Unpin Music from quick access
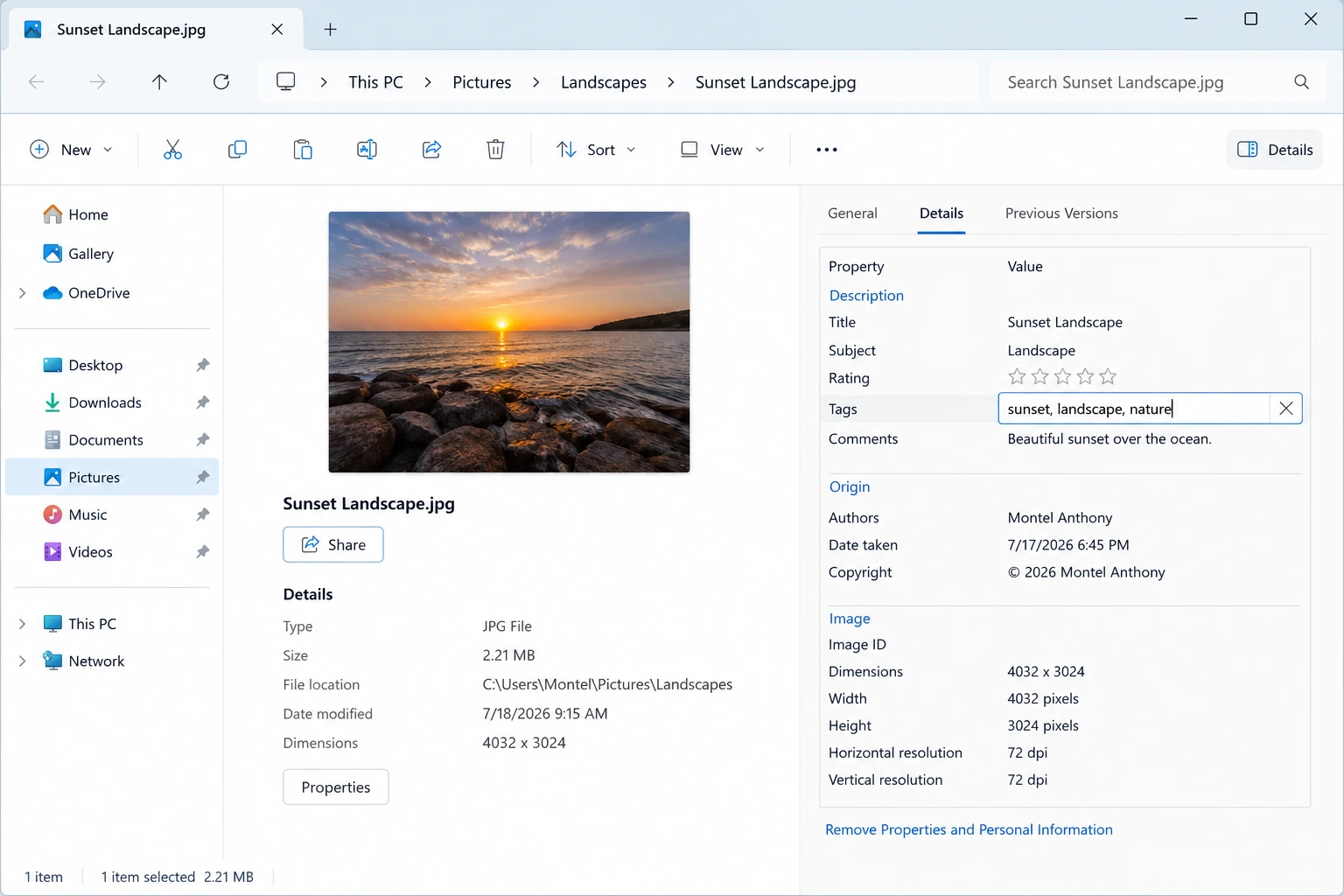Viewport: 1344px width, 896px height. [x=203, y=514]
